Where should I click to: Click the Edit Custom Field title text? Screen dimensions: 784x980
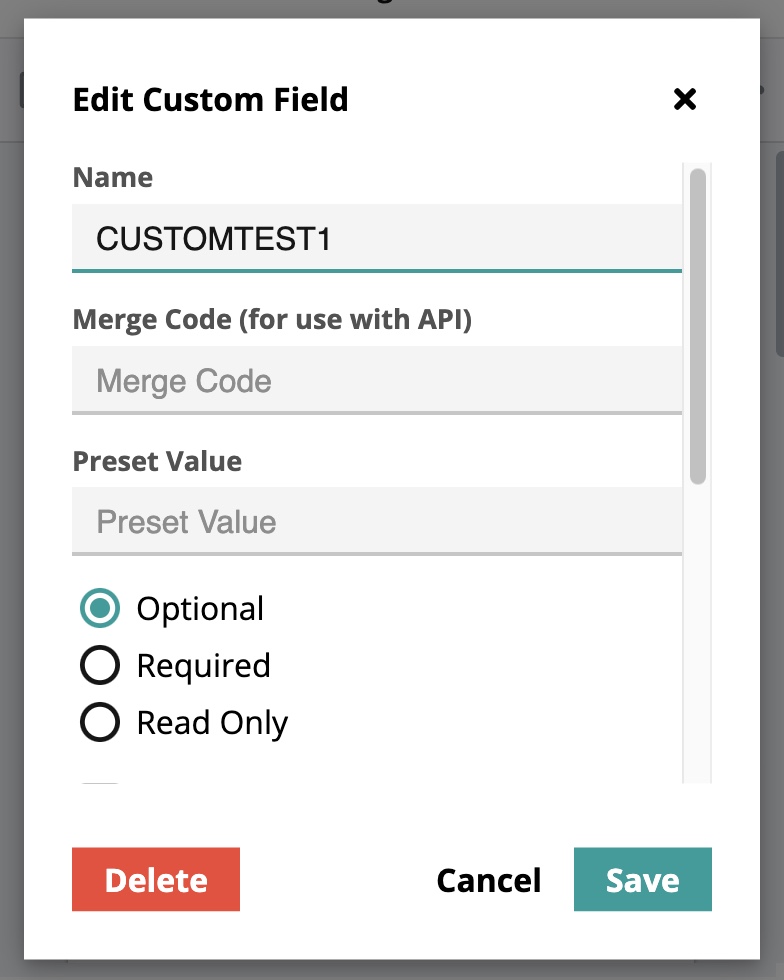coord(210,100)
